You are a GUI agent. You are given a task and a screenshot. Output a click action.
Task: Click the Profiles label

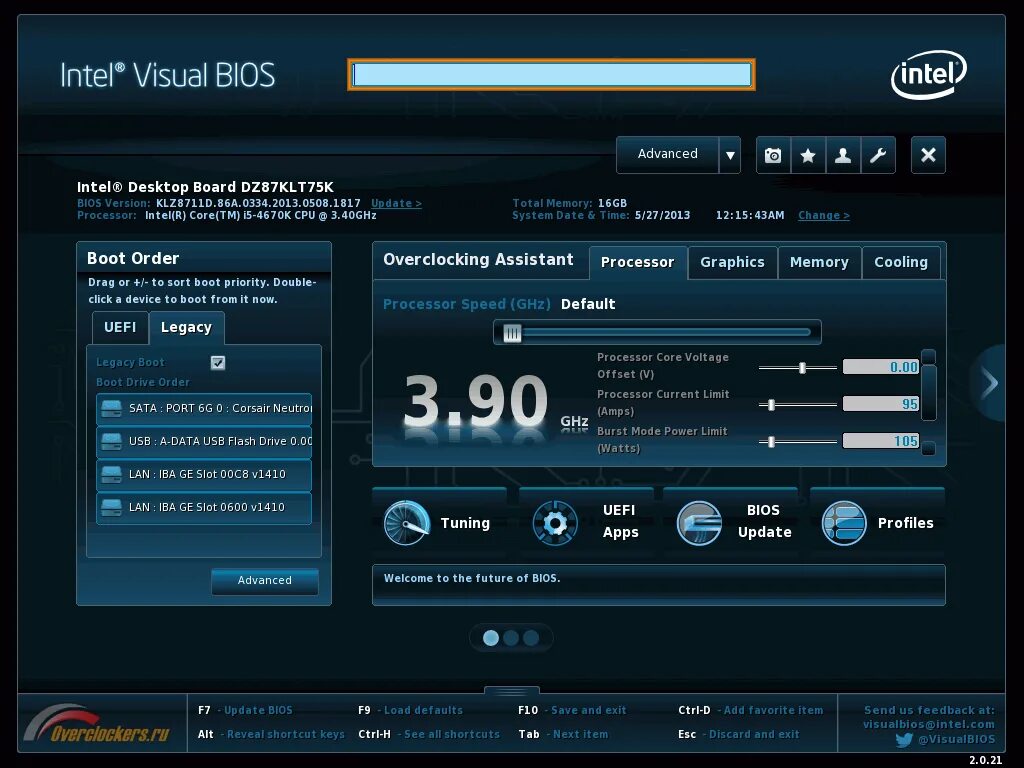coord(905,523)
